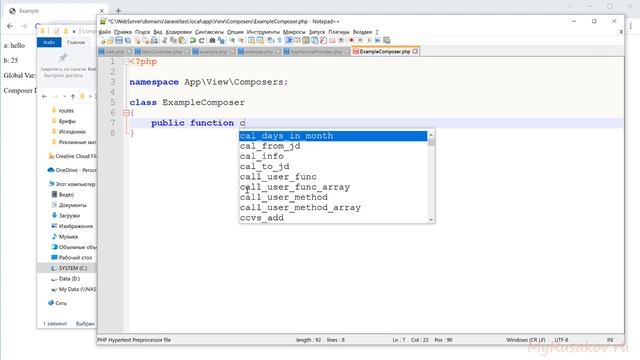640x360 pixels.
Task: Click the Windows (CR LF) status bar field
Action: click(x=525, y=340)
